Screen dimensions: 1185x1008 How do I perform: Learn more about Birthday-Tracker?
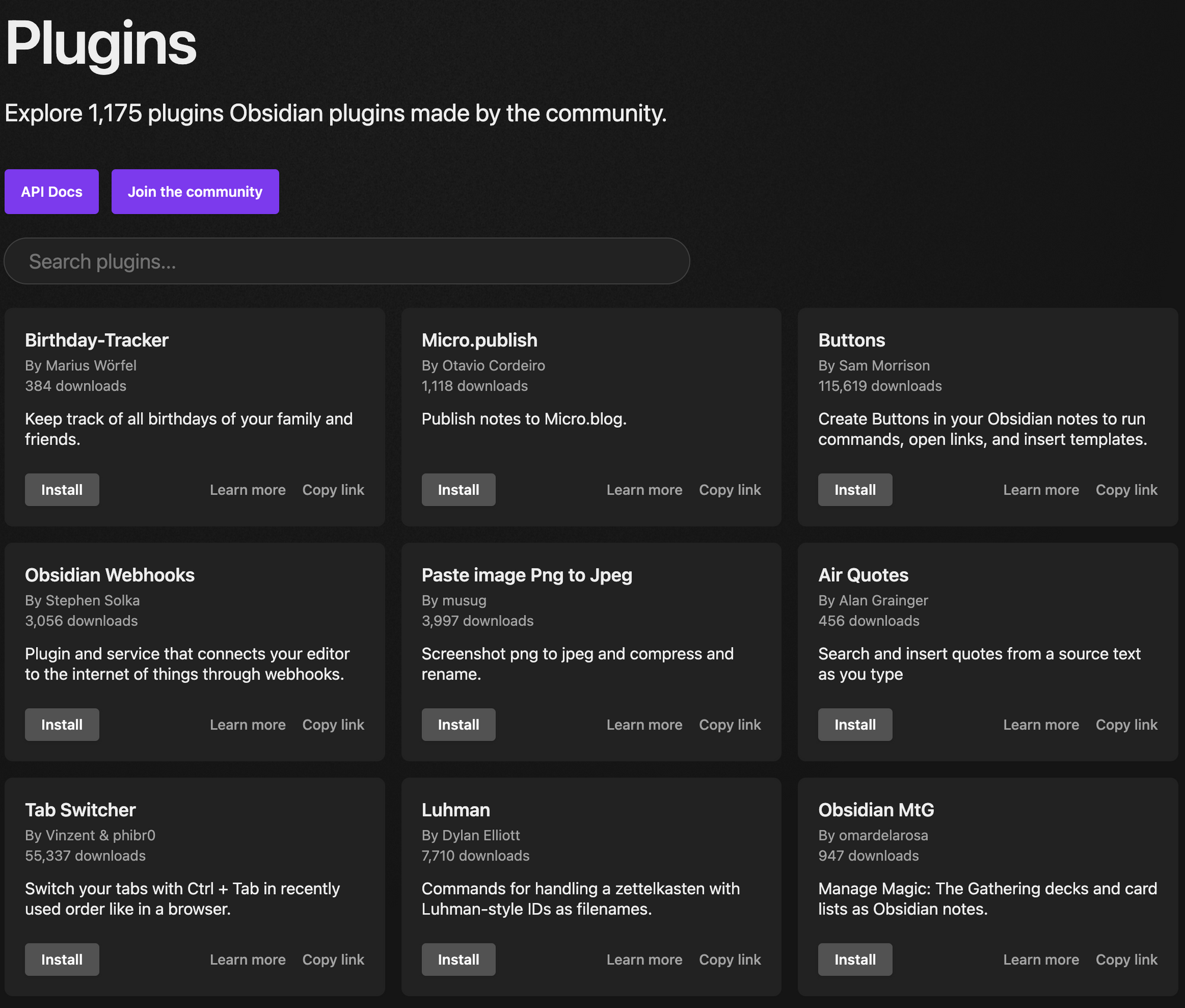(x=248, y=490)
